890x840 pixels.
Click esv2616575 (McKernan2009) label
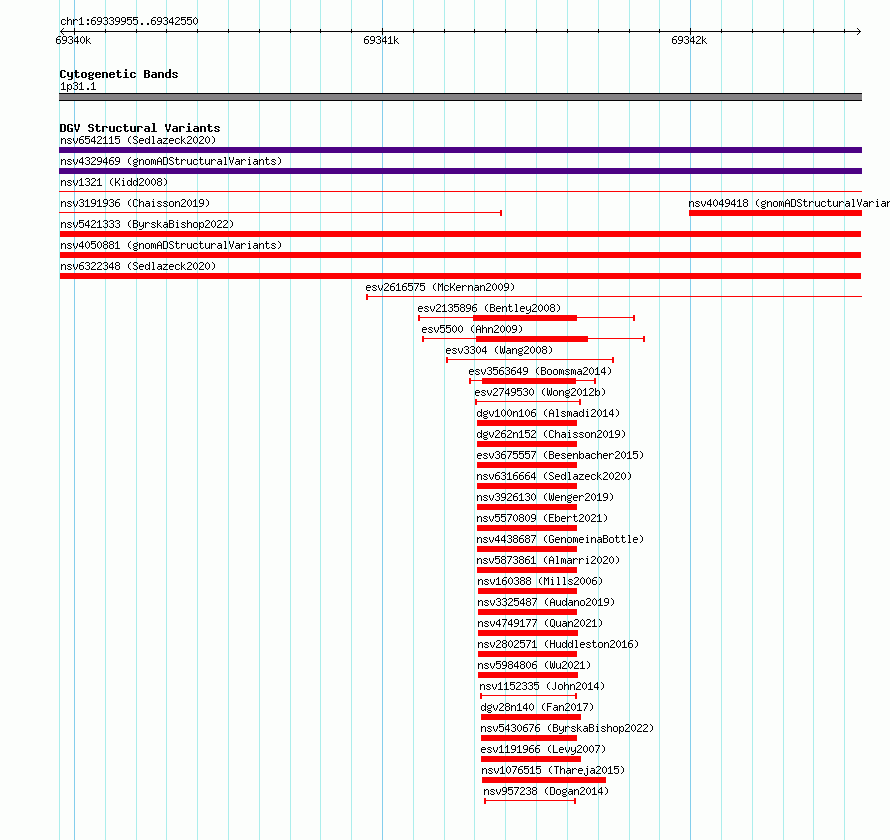[440, 287]
